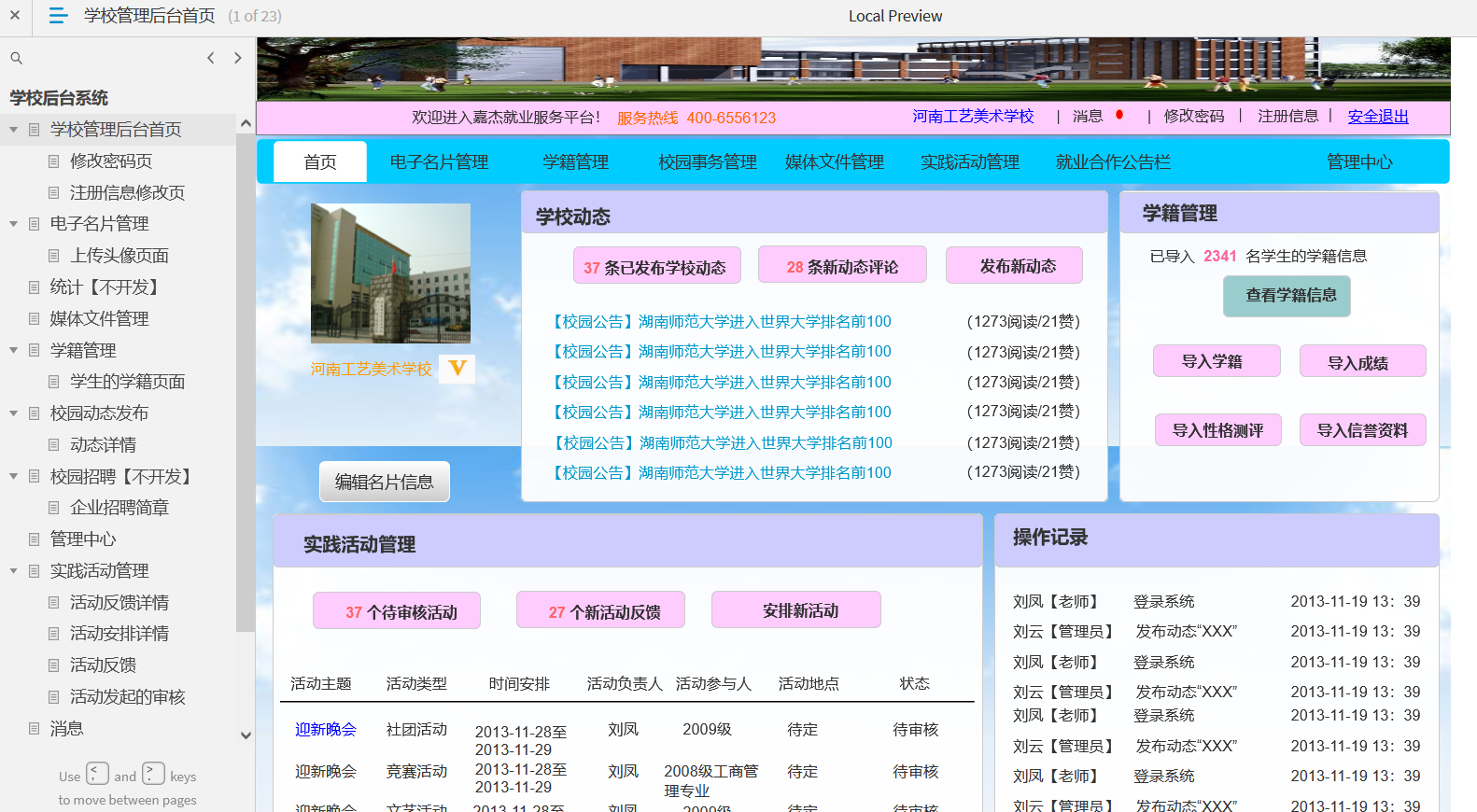
Task: Click the 27 个新活动反馈 button
Action: pos(600,610)
